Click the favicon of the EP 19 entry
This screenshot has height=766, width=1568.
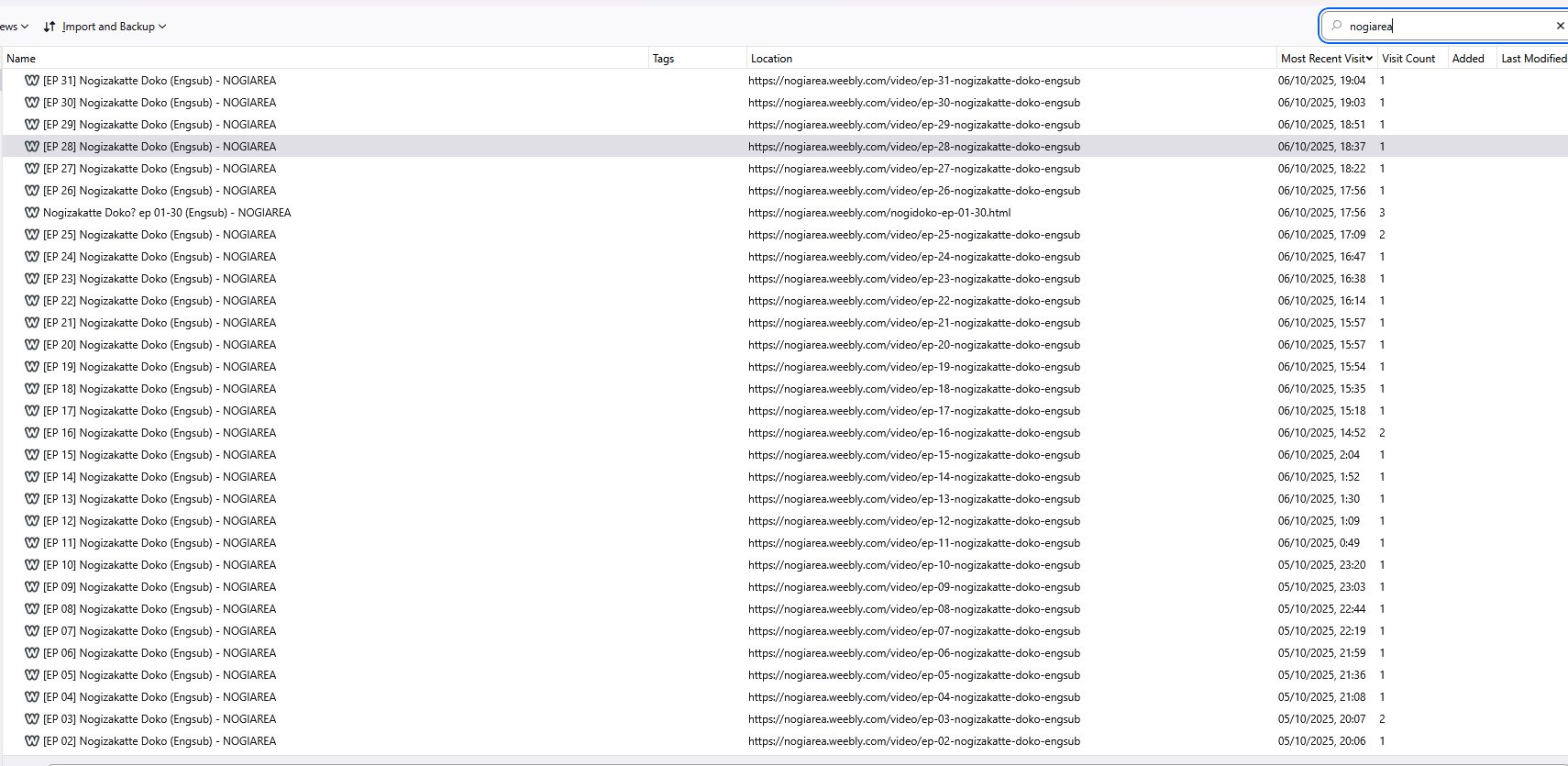tap(32, 367)
